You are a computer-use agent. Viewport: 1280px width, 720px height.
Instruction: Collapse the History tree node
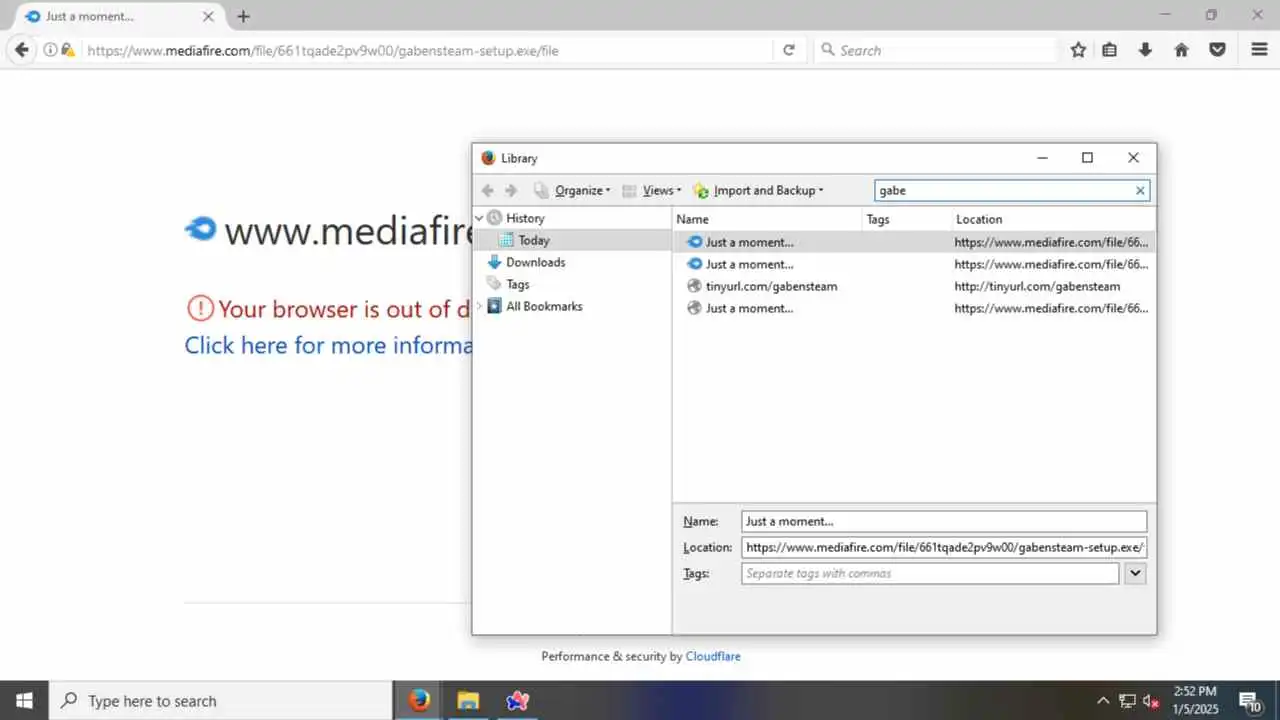coord(480,218)
